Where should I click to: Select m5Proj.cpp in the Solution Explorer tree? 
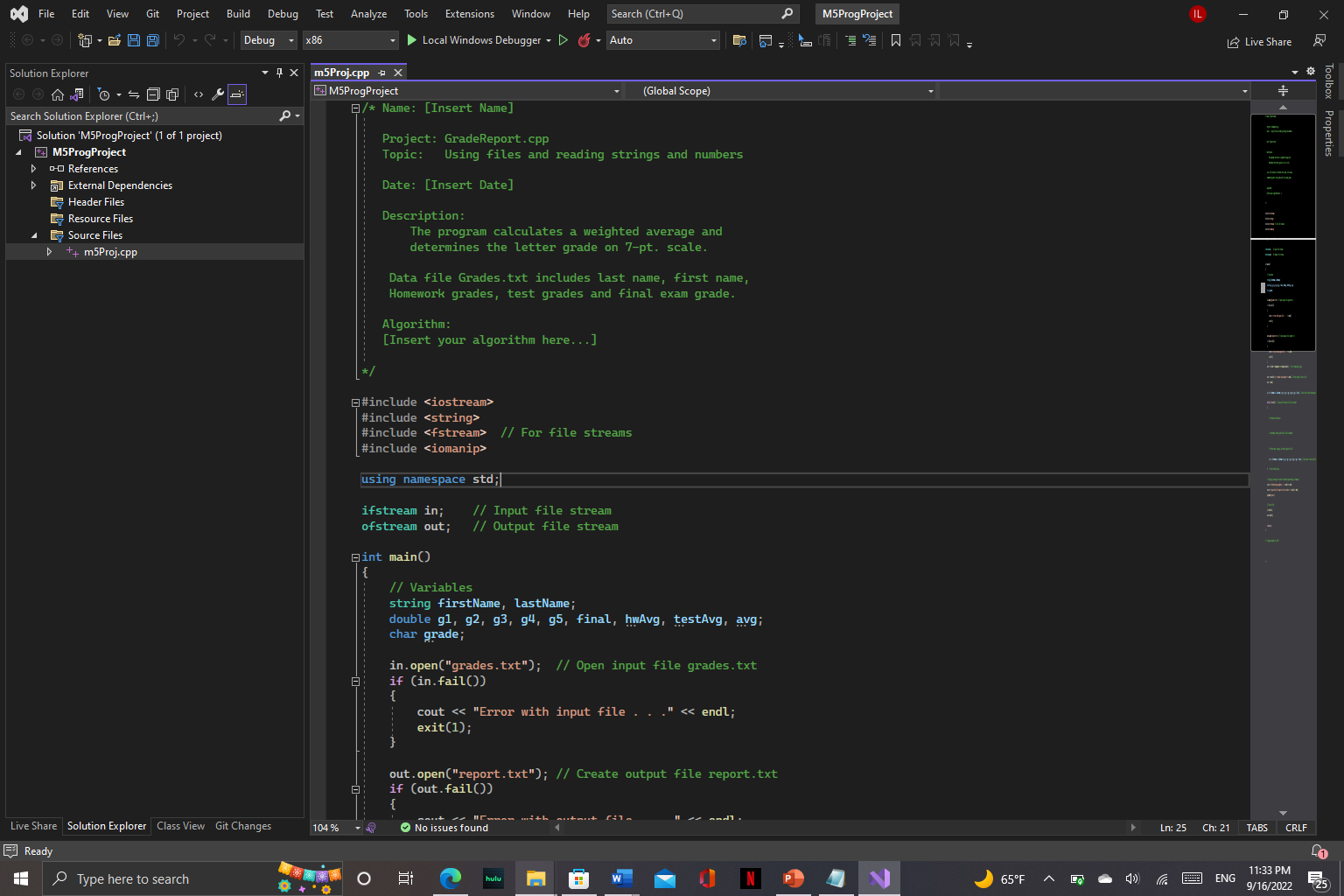pos(110,252)
